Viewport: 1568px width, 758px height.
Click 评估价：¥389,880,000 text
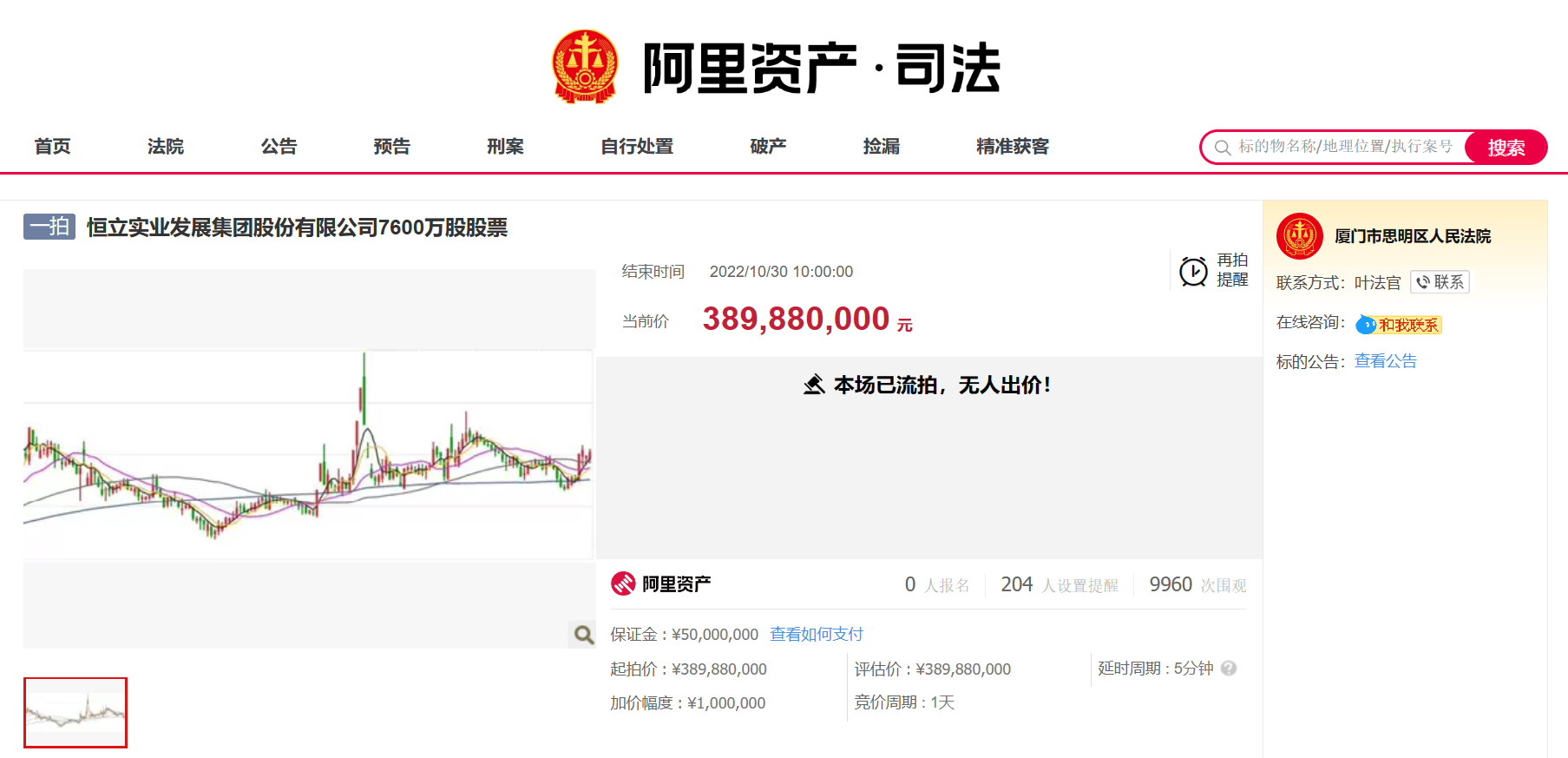[x=932, y=669]
